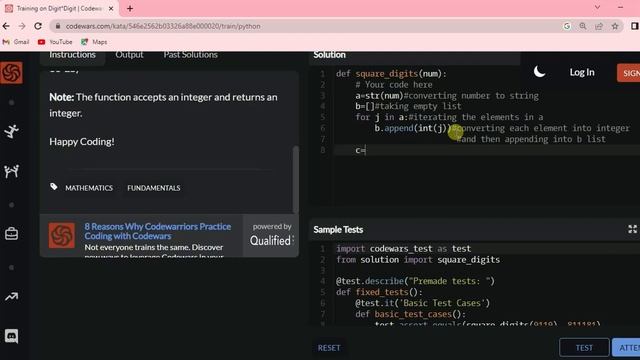This screenshot has width=640, height=360.
Task: Click the b.append(int(j)) code line
Action: coord(502,128)
